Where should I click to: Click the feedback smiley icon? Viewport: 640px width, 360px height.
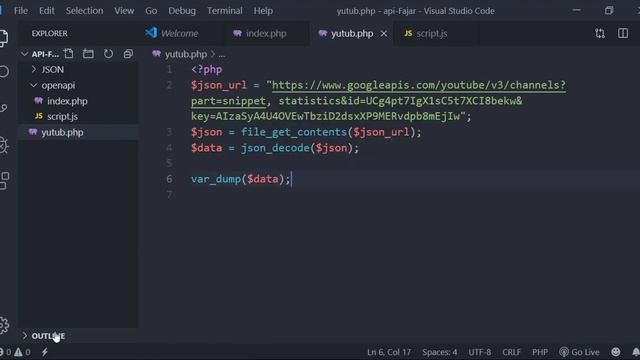point(616,352)
